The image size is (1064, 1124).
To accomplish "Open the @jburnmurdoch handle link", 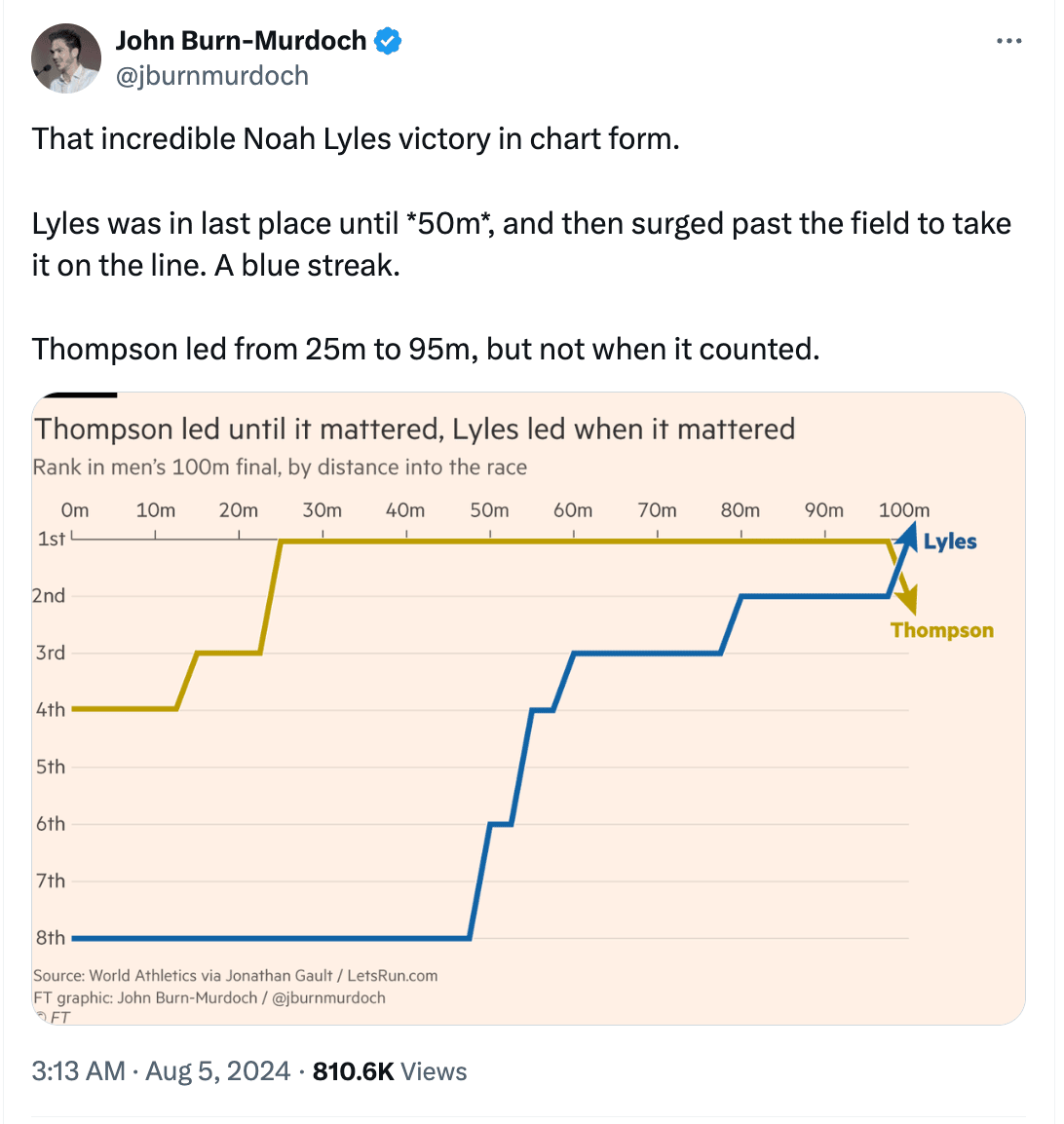I will [x=212, y=75].
